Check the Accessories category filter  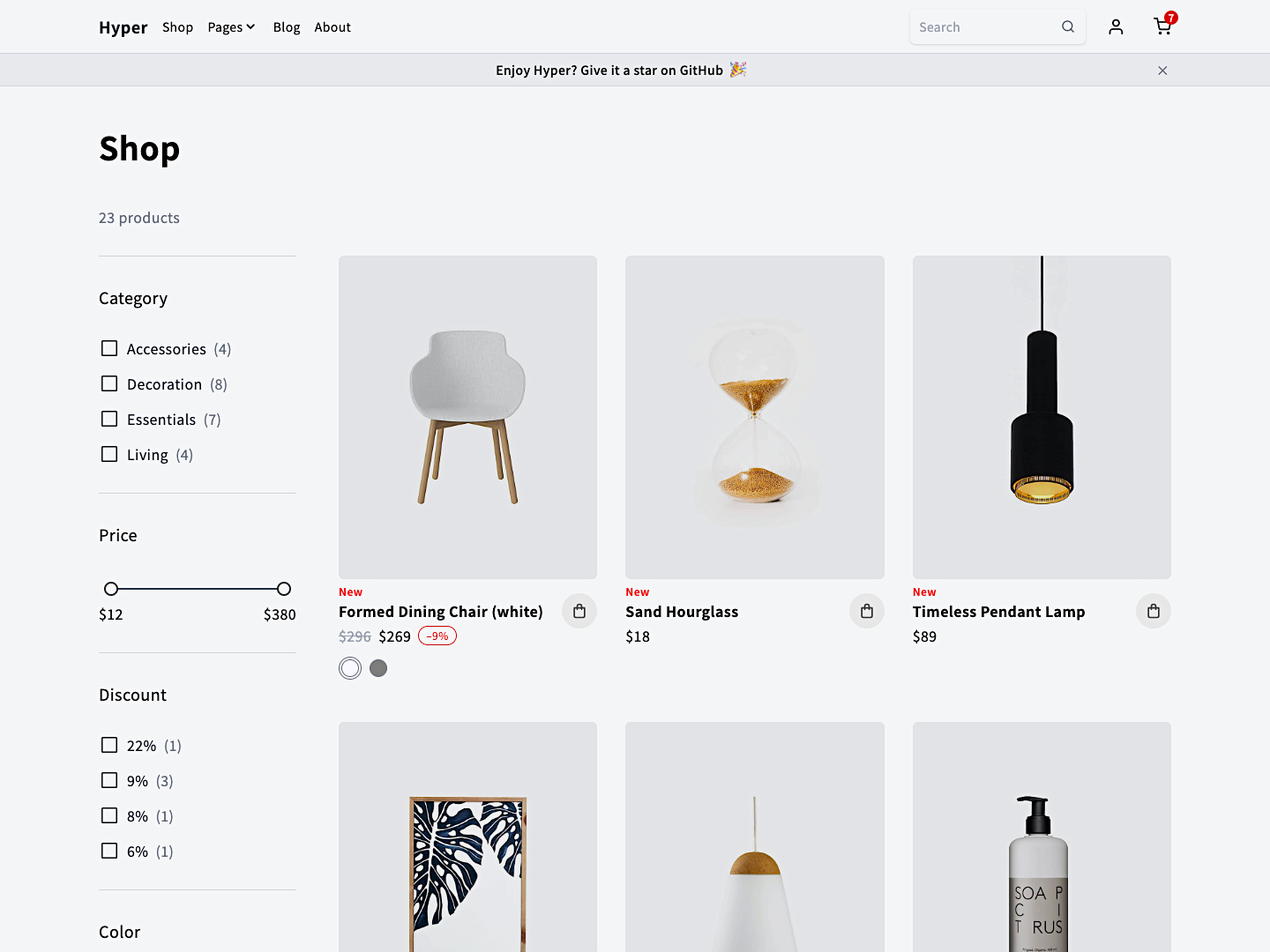coord(109,348)
